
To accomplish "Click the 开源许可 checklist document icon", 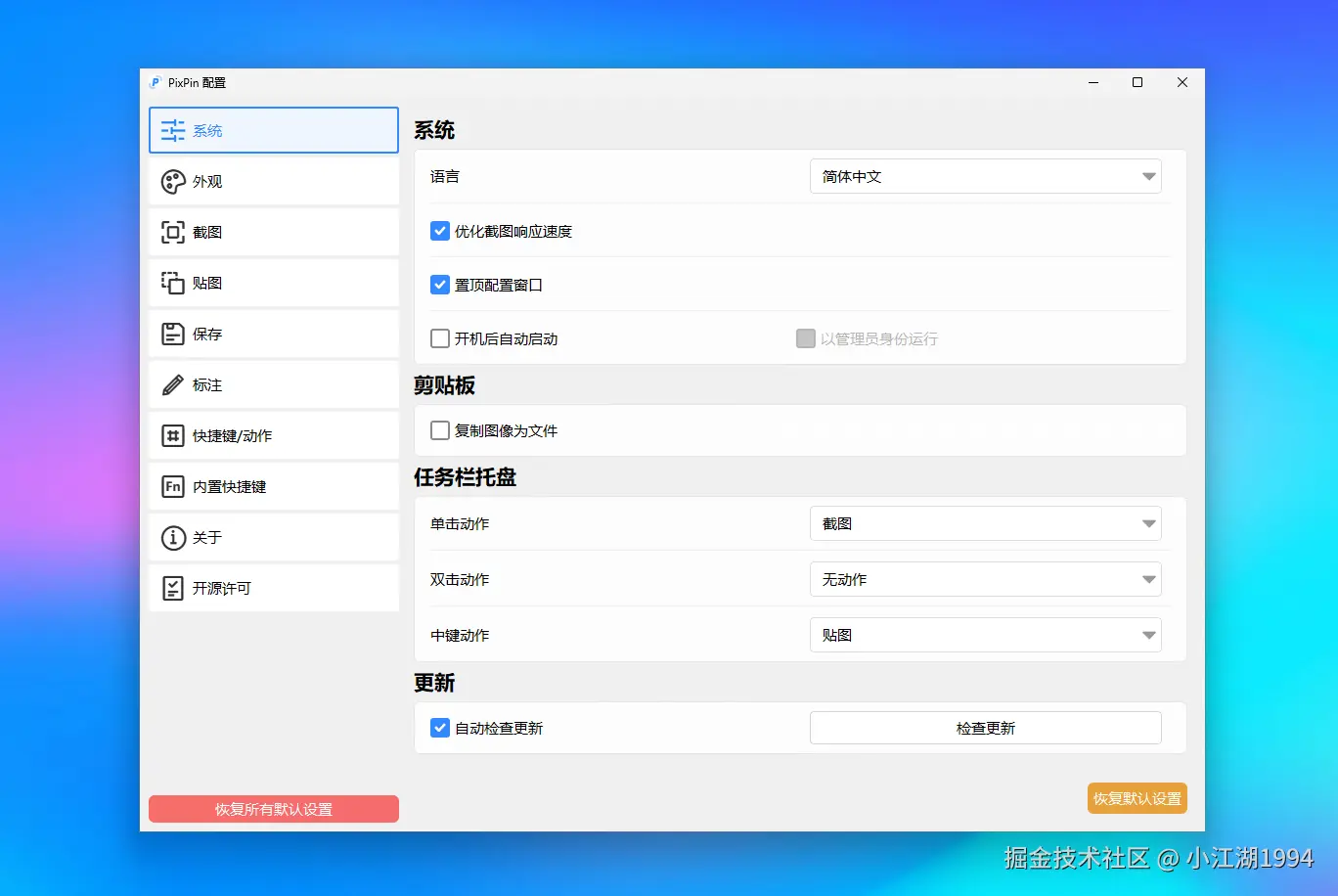I will [173, 588].
